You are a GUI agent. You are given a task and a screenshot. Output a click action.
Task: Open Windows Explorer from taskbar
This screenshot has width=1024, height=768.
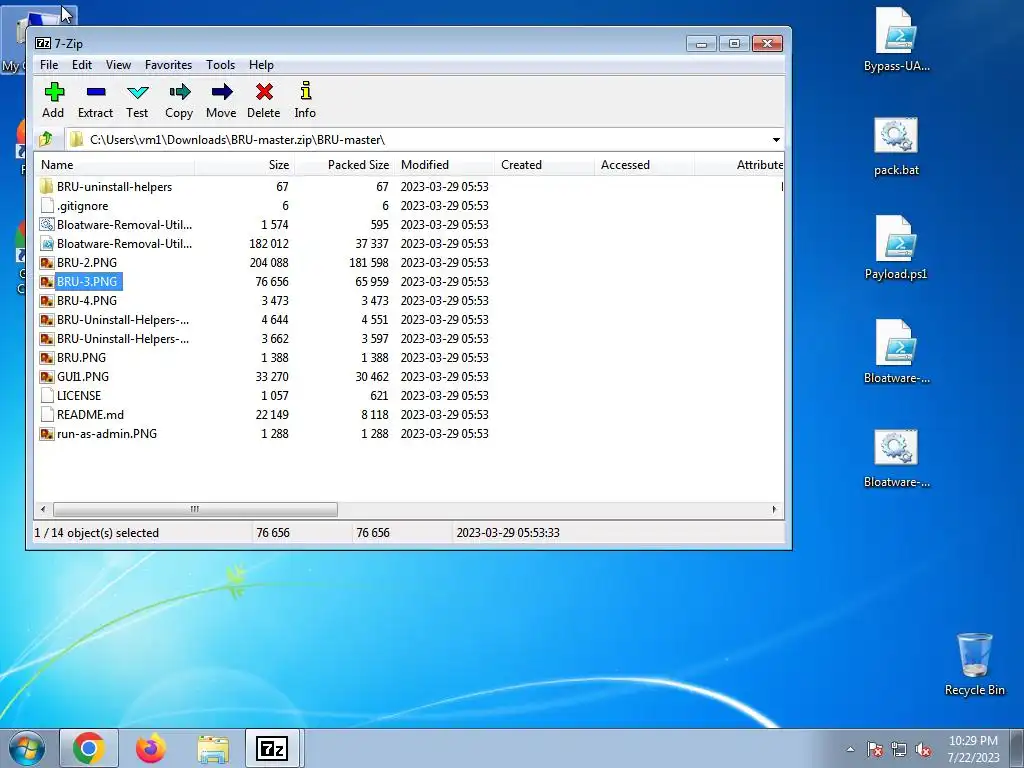pos(213,749)
